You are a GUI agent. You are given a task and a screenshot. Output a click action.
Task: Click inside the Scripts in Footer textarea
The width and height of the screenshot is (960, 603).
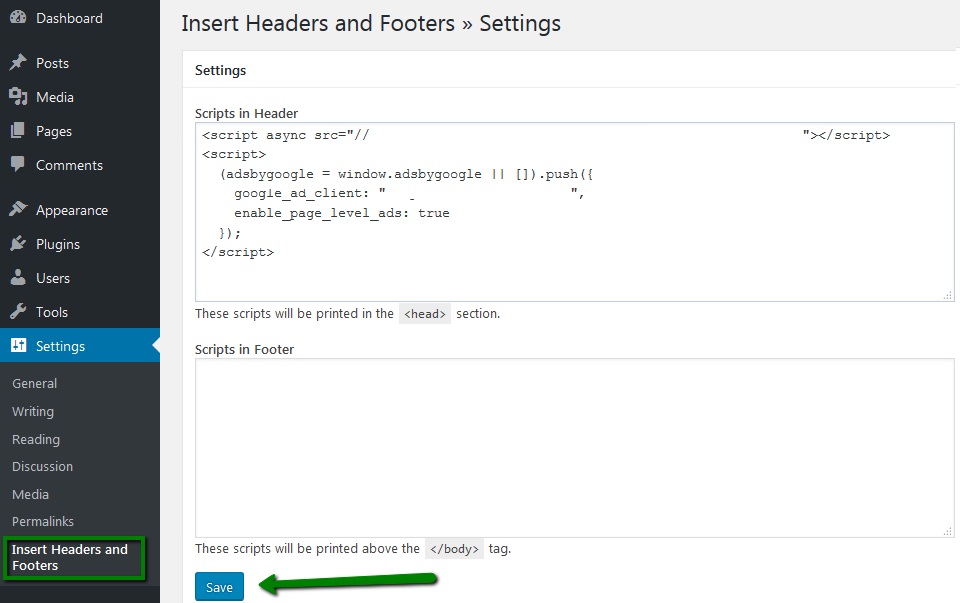coord(574,448)
